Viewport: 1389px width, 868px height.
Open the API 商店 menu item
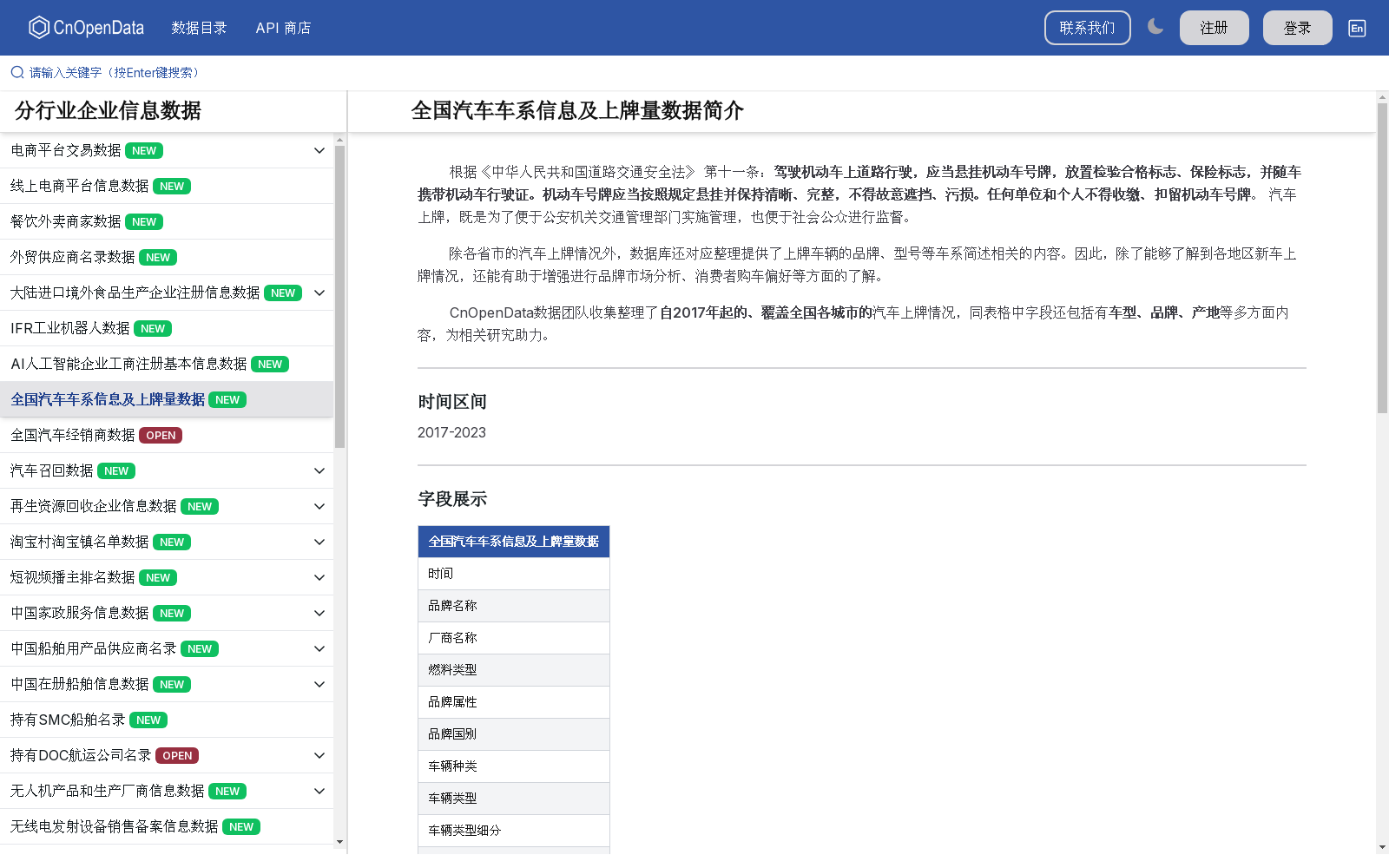click(x=283, y=28)
